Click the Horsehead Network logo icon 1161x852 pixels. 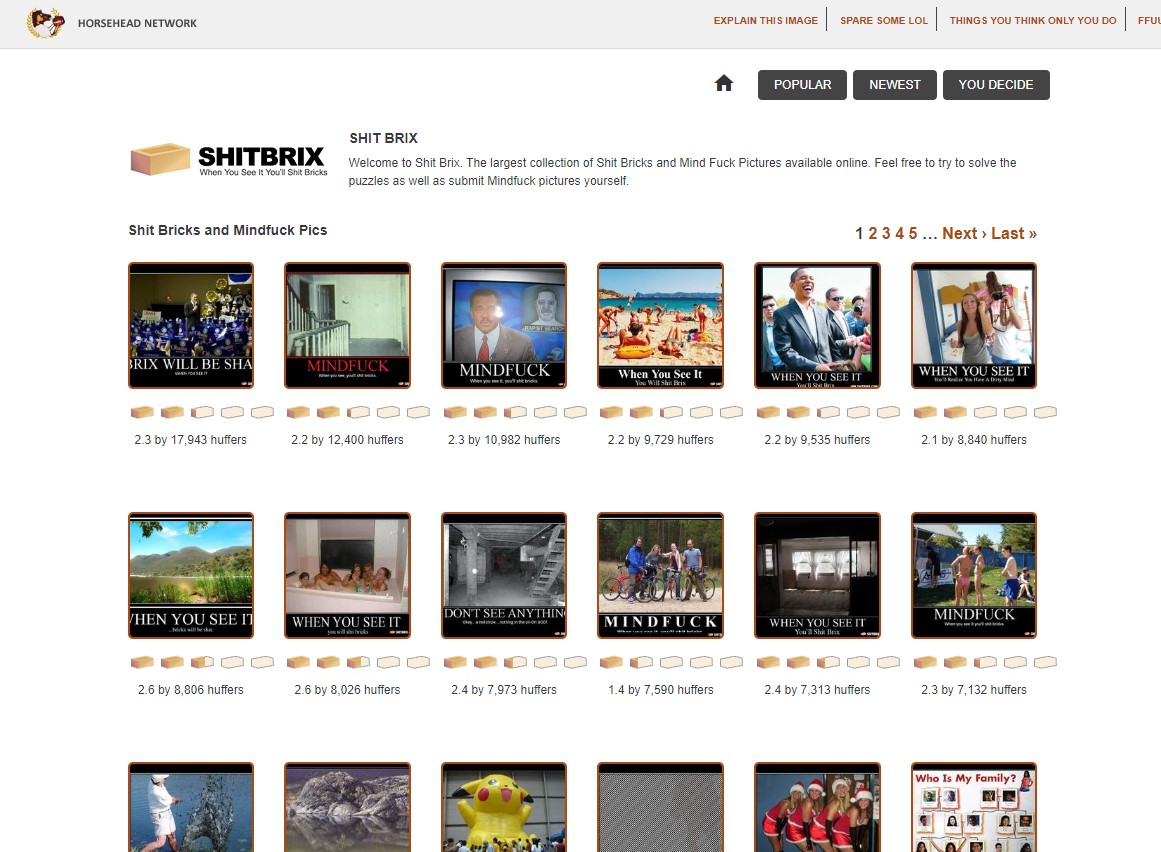(45, 22)
